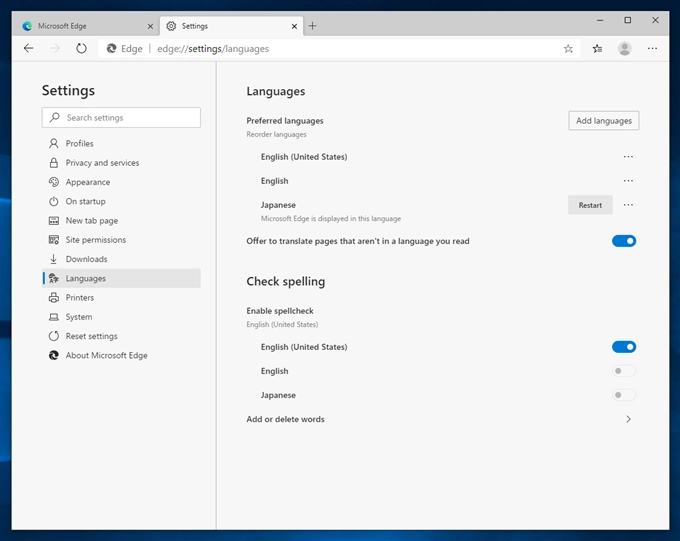Click the Add languages button

coord(604,121)
